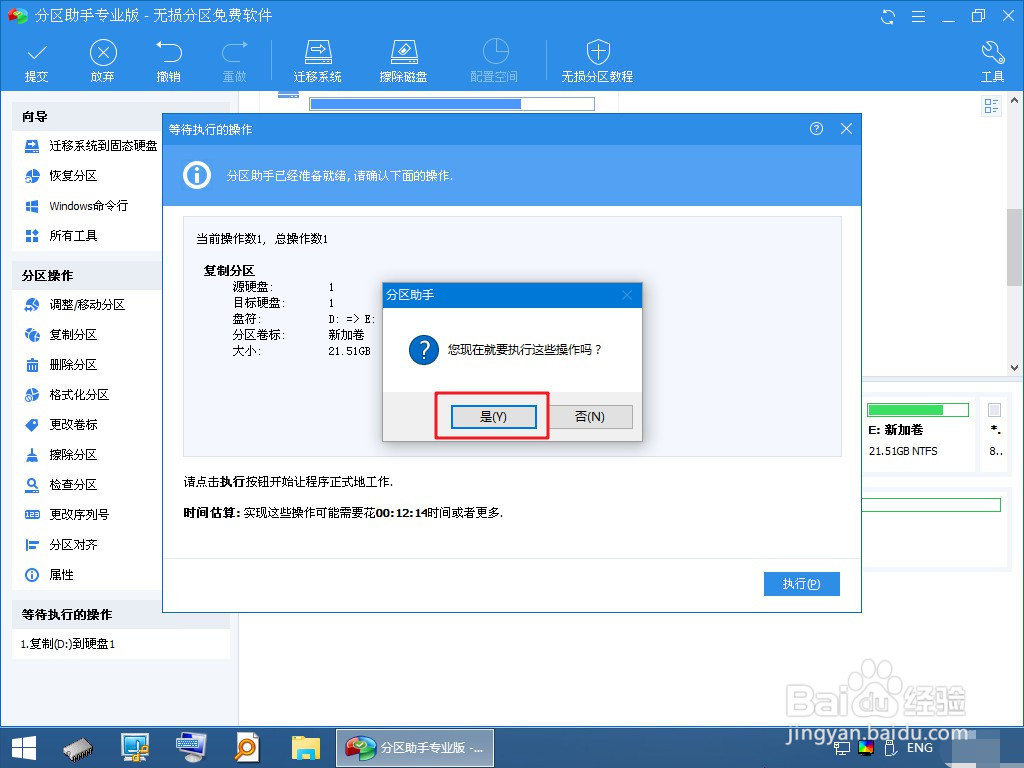Open the 擦除磁盘 wipe disk tool
The width and height of the screenshot is (1024, 768).
click(x=403, y=61)
